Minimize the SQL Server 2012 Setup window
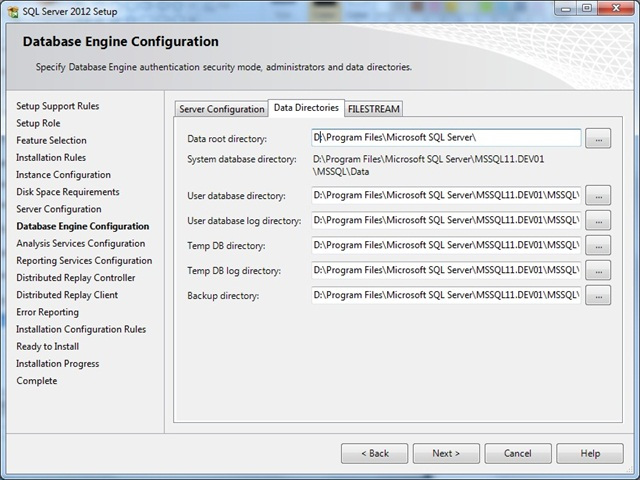 [x=566, y=9]
